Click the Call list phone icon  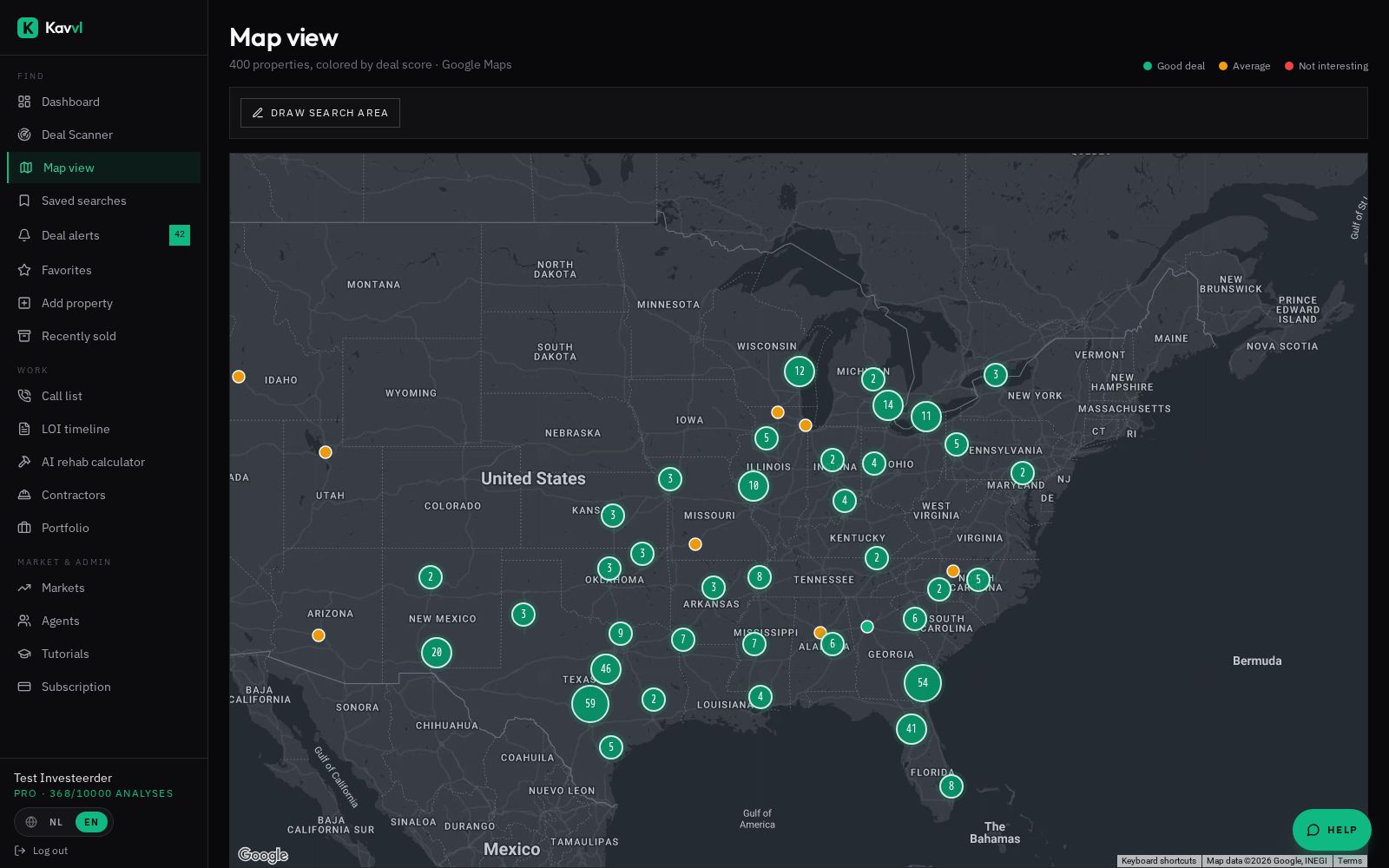click(24, 396)
